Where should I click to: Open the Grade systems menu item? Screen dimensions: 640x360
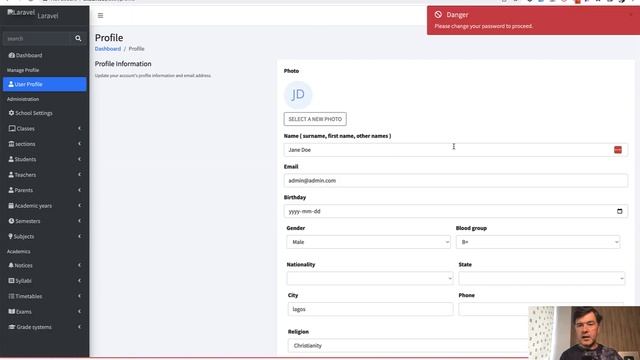tap(45, 327)
